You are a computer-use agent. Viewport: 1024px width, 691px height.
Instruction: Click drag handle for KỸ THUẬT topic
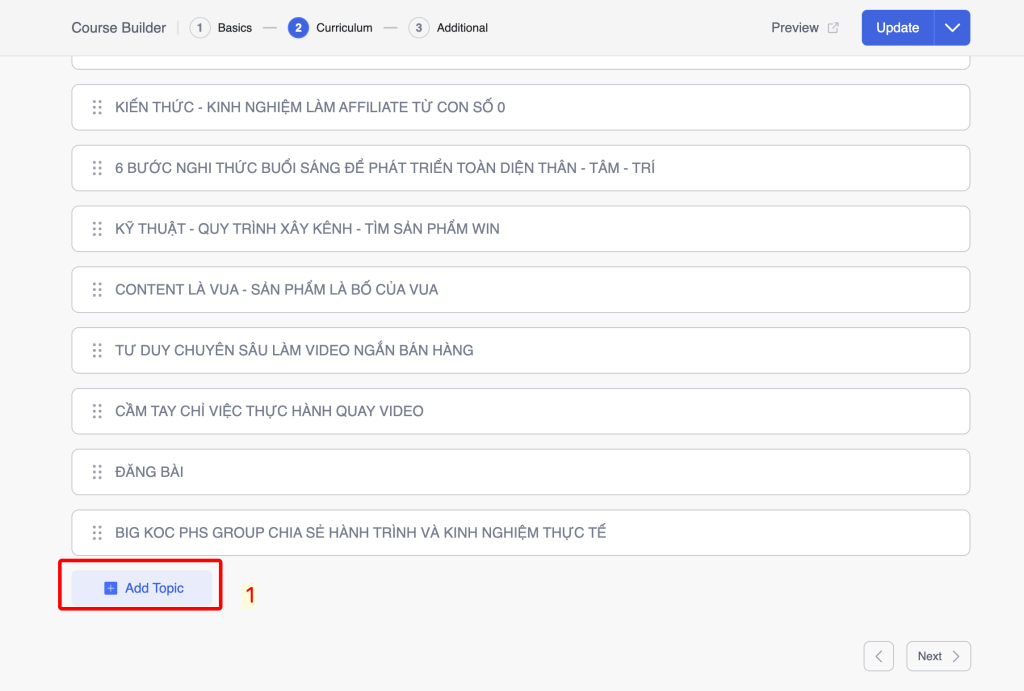tap(97, 229)
